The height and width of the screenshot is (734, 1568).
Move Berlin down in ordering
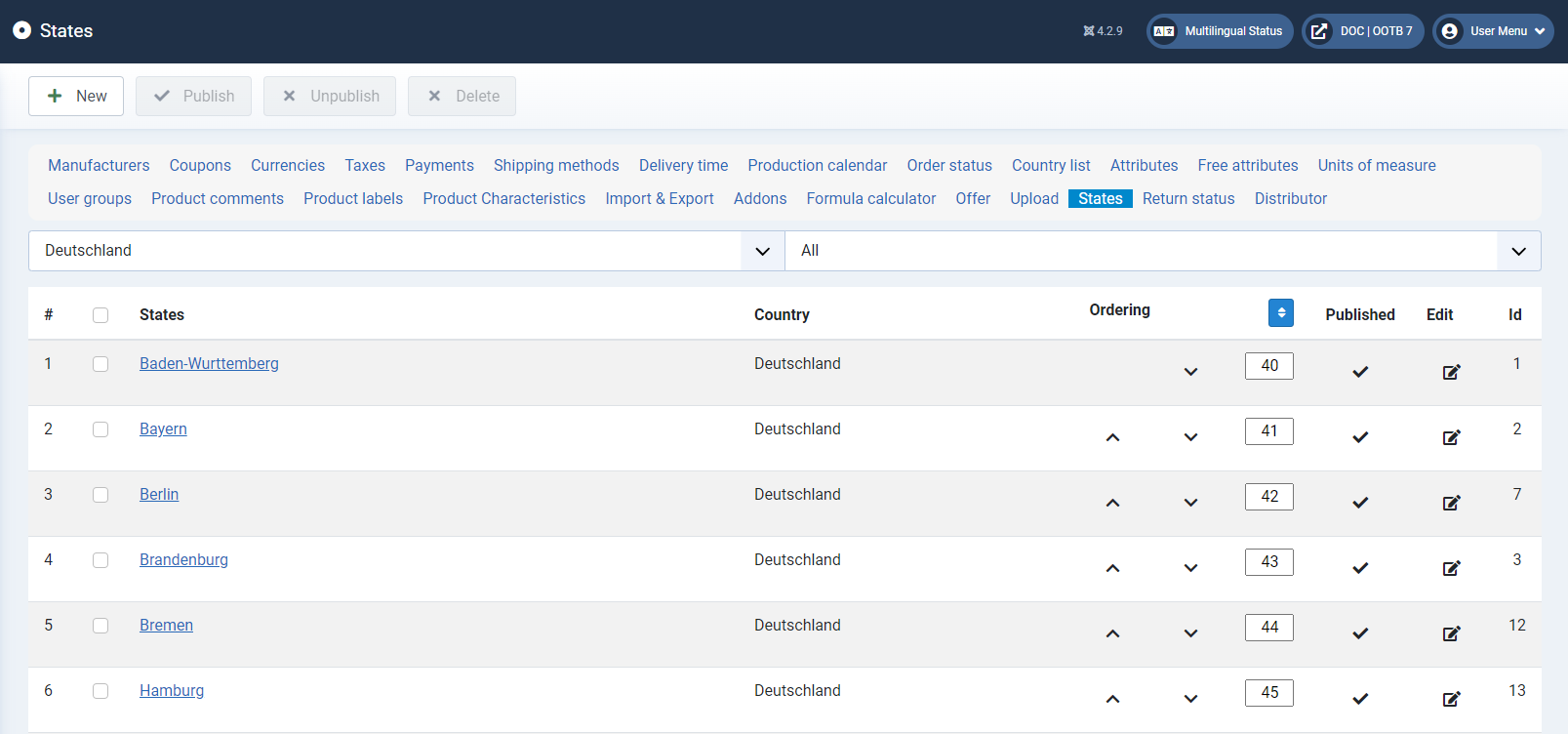(1190, 503)
